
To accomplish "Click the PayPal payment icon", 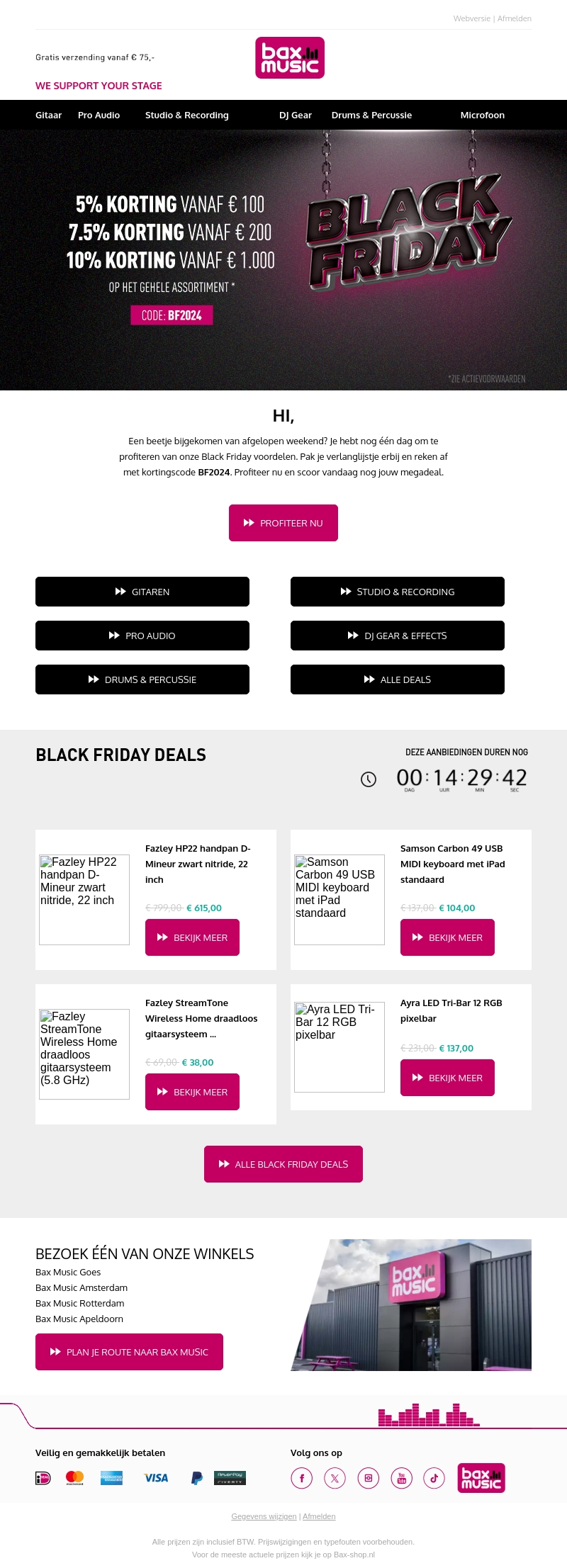I will 197,1478.
